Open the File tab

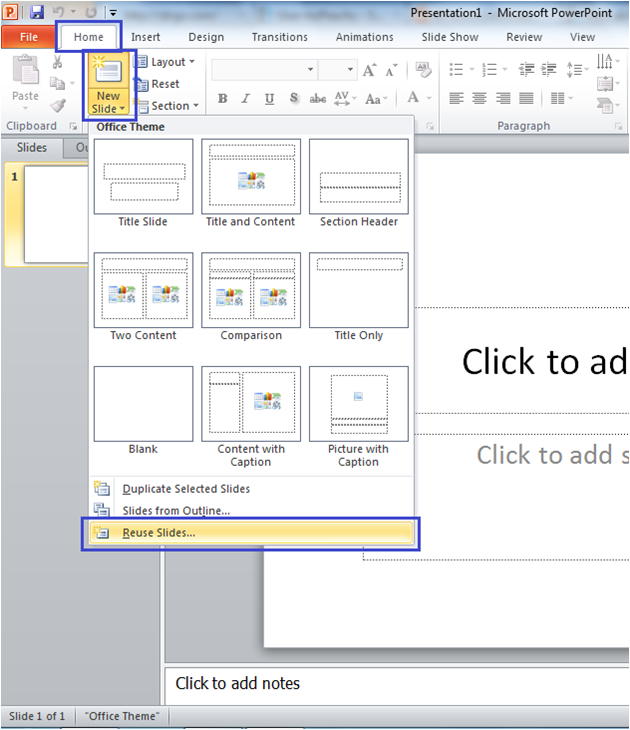pos(28,37)
